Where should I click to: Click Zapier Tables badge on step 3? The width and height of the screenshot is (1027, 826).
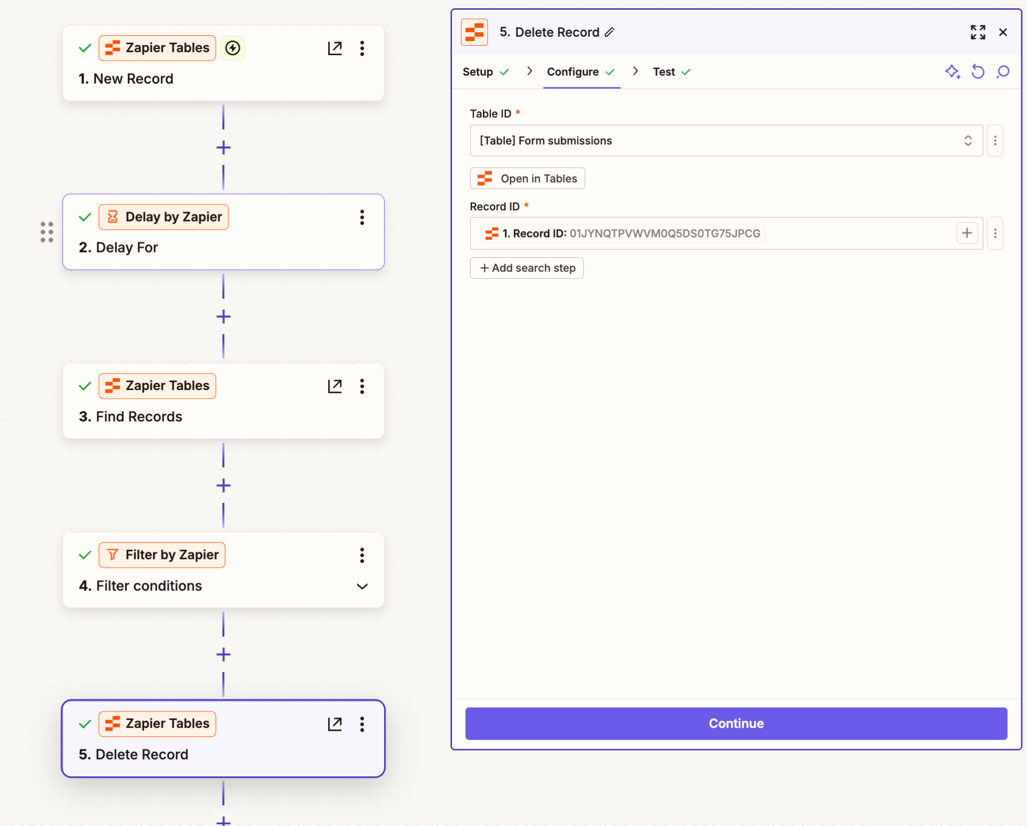pos(157,386)
